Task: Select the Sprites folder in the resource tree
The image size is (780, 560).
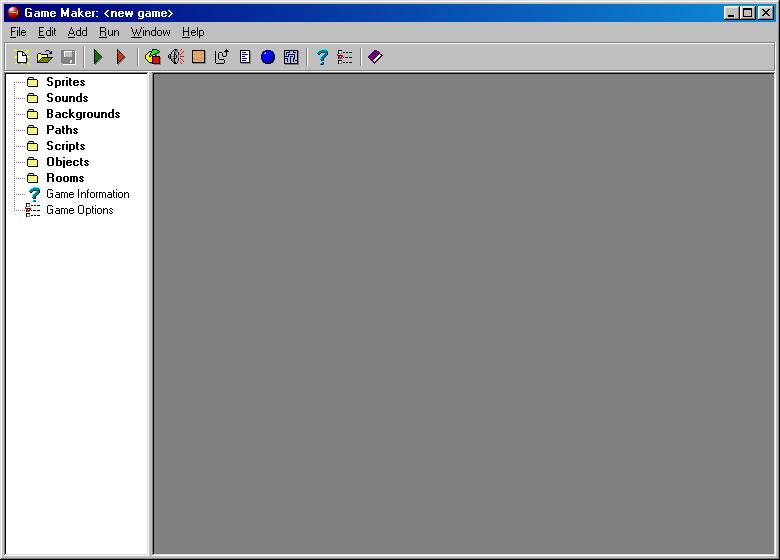Action: pyautogui.click(x=65, y=82)
